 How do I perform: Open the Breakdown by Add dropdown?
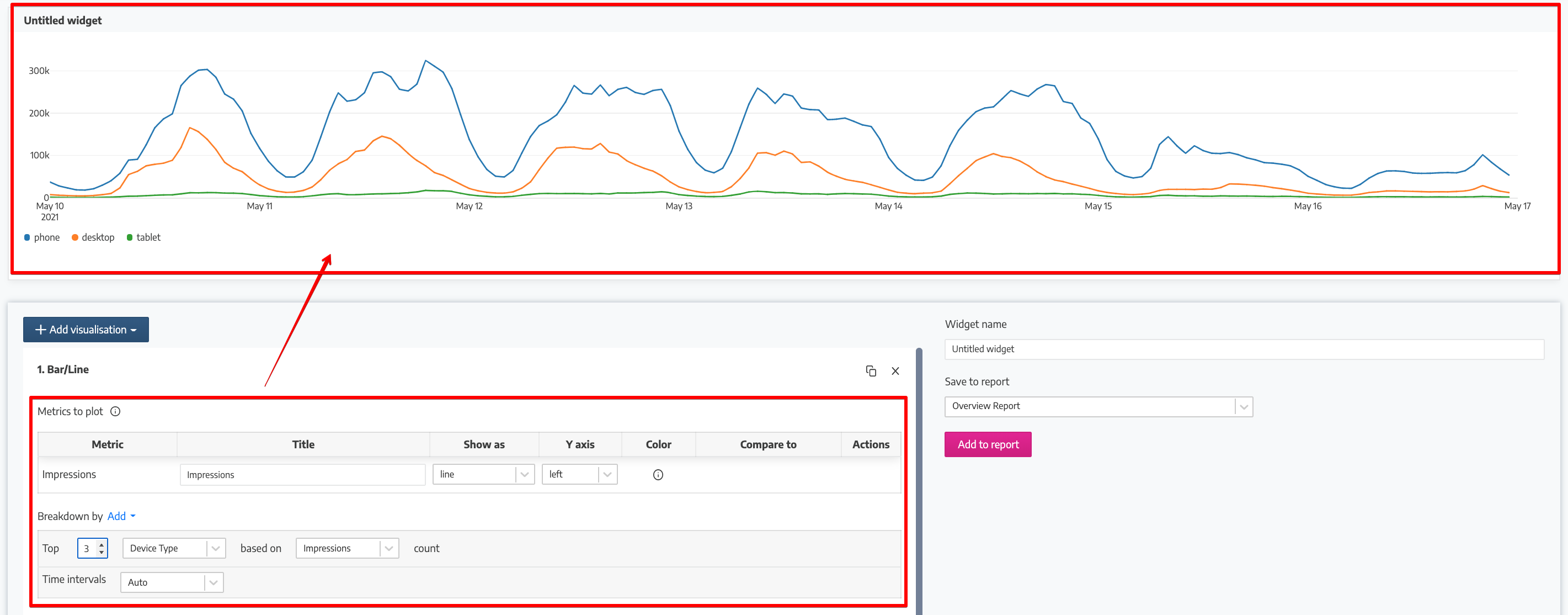121,516
